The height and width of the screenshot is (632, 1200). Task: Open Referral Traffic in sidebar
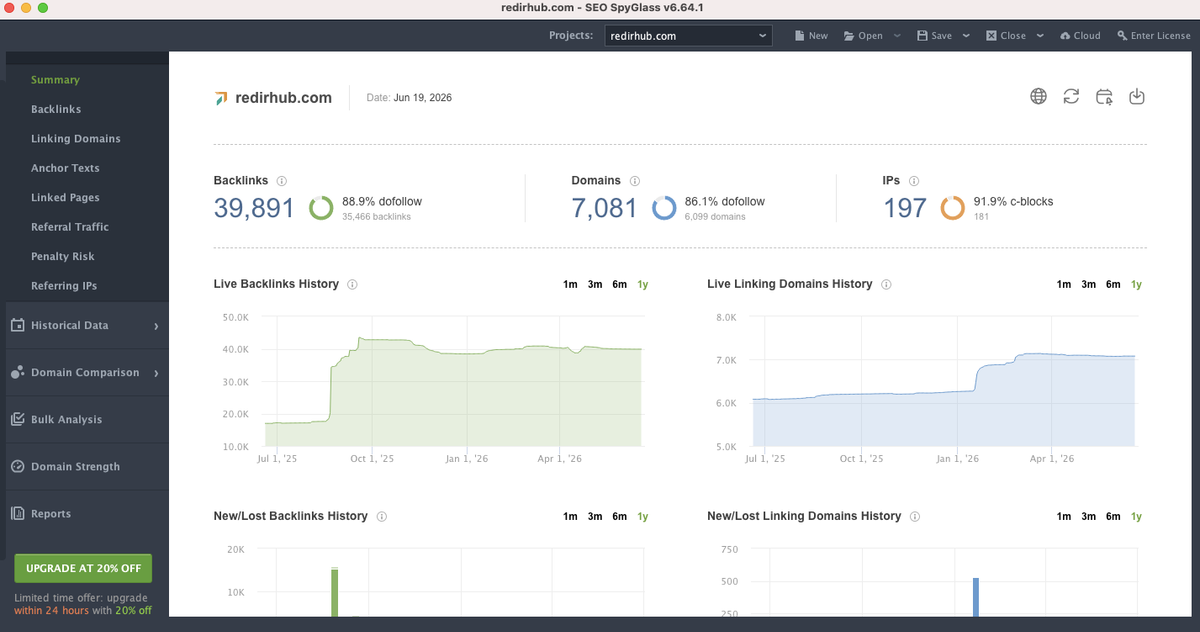click(x=70, y=227)
